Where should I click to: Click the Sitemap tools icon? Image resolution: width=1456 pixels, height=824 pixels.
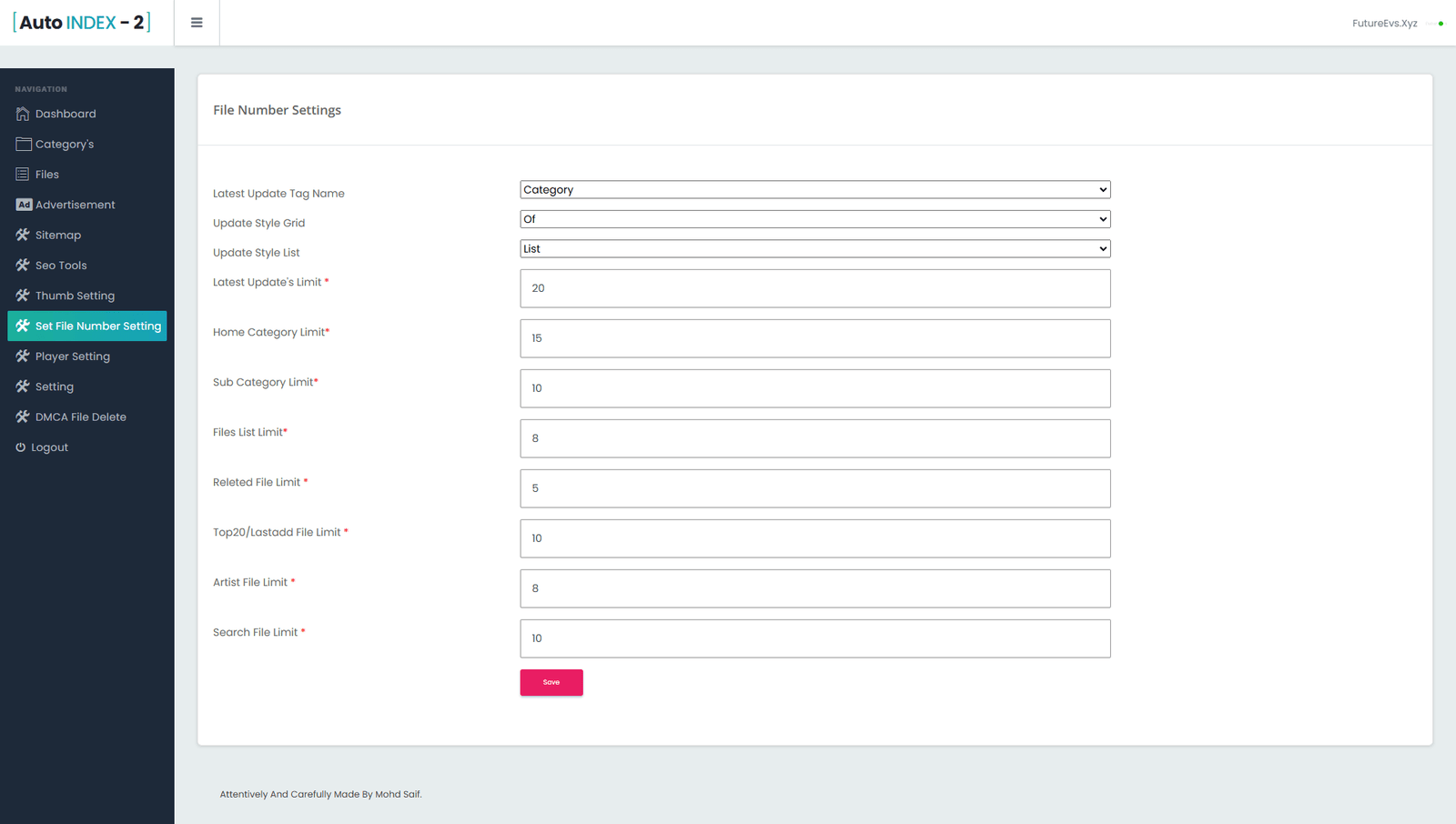click(x=23, y=235)
